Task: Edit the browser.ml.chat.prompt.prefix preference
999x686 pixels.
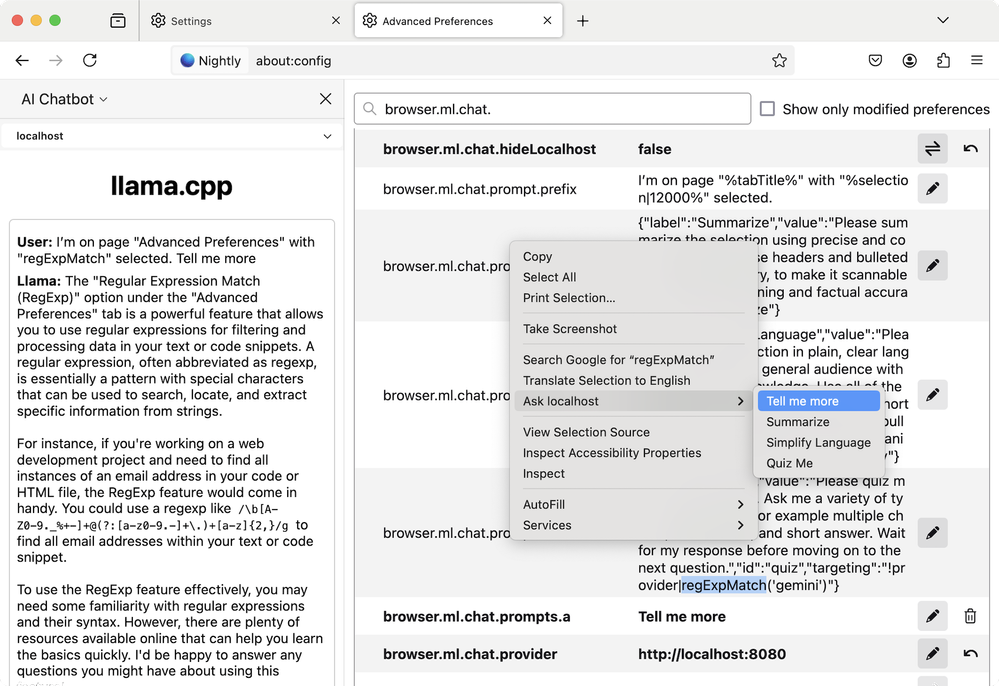Action: pos(933,189)
